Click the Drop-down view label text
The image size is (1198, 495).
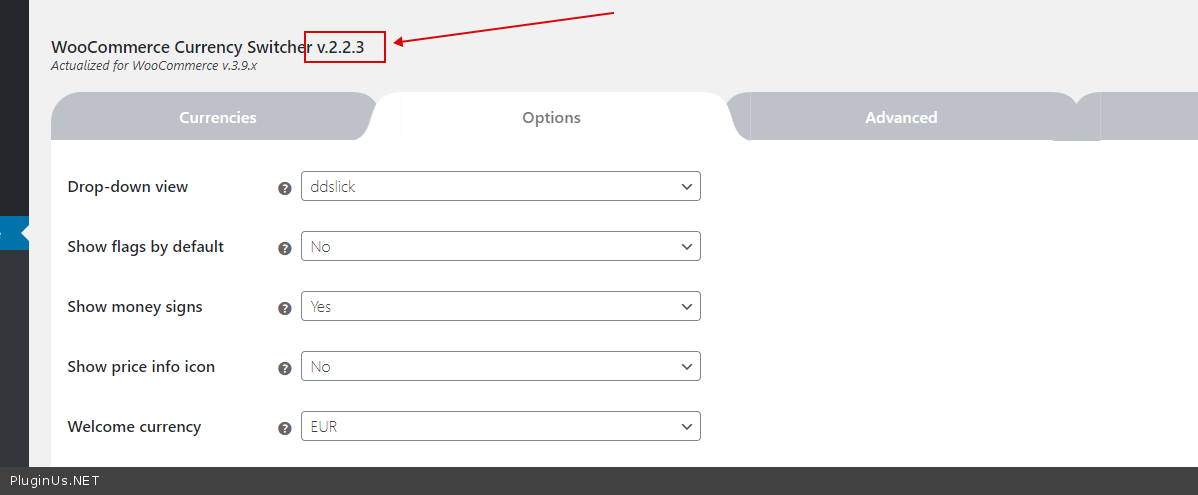pos(127,187)
